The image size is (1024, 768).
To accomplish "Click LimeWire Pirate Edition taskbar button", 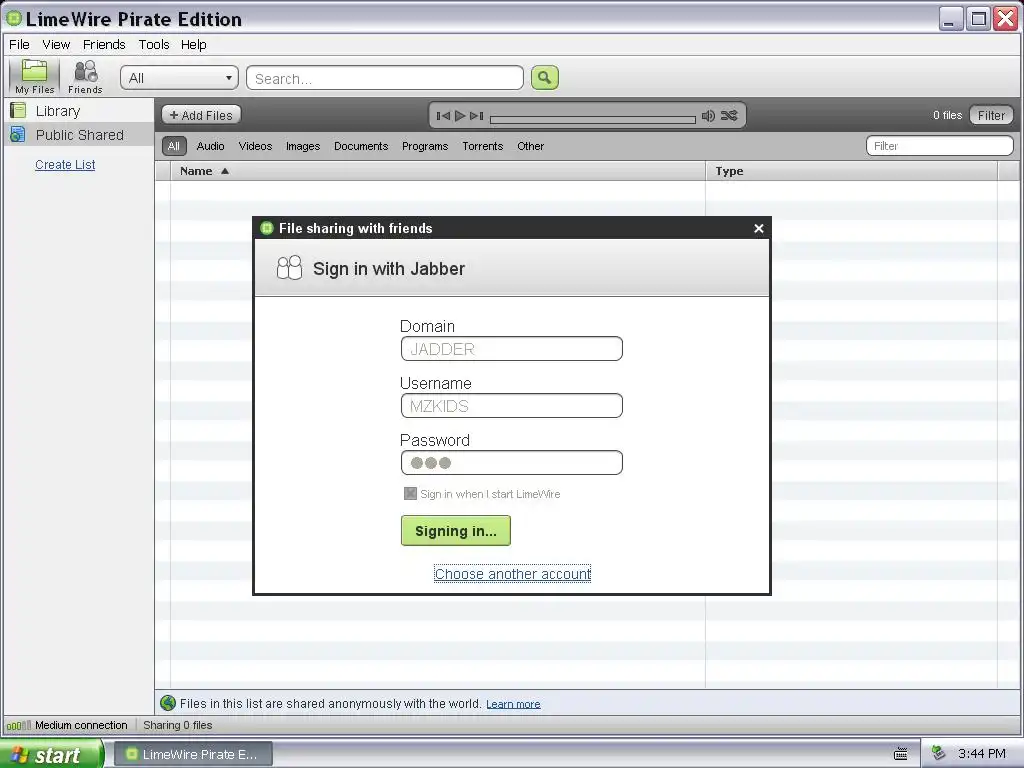I will 193,754.
